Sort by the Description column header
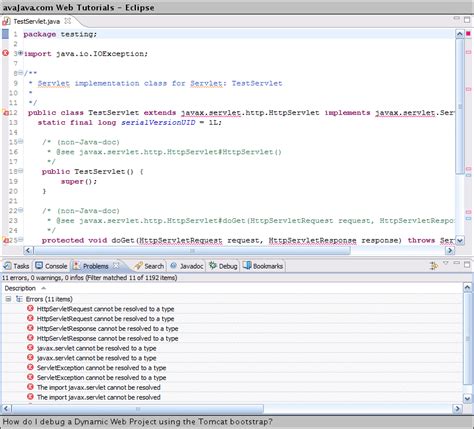 tap(20, 288)
